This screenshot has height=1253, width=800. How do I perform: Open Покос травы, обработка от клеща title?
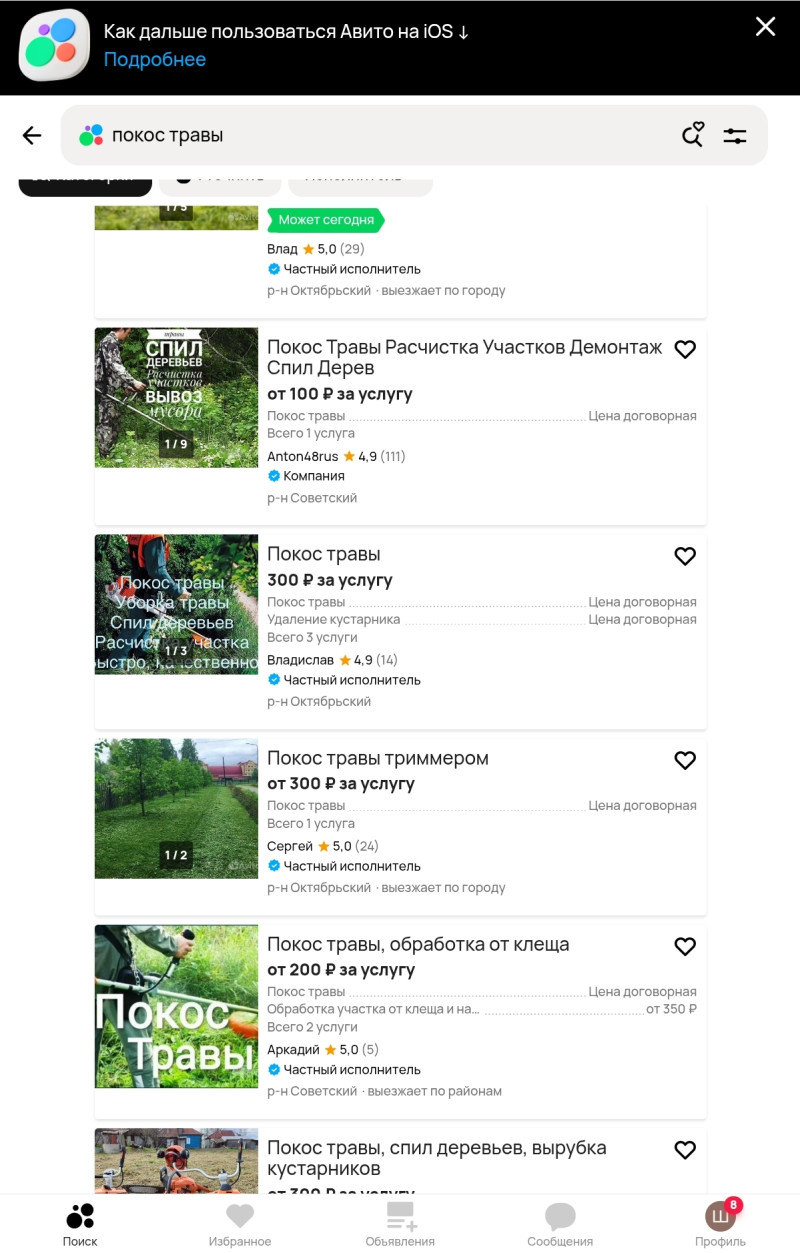click(x=418, y=944)
